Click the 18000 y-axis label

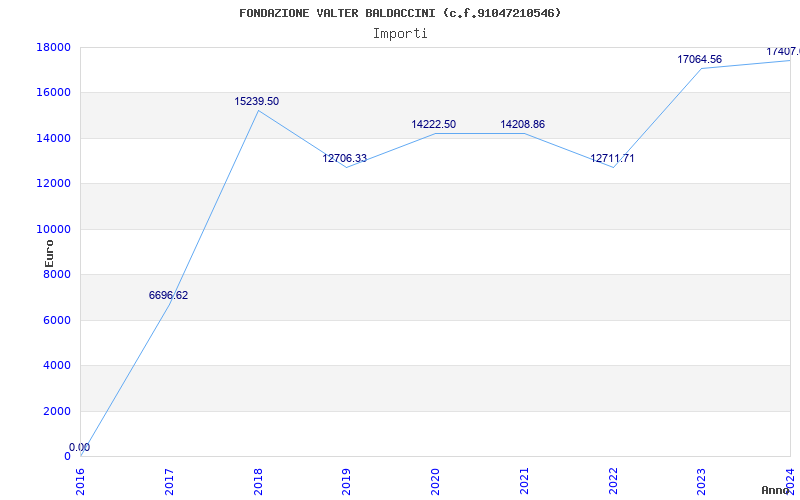coord(53,47)
